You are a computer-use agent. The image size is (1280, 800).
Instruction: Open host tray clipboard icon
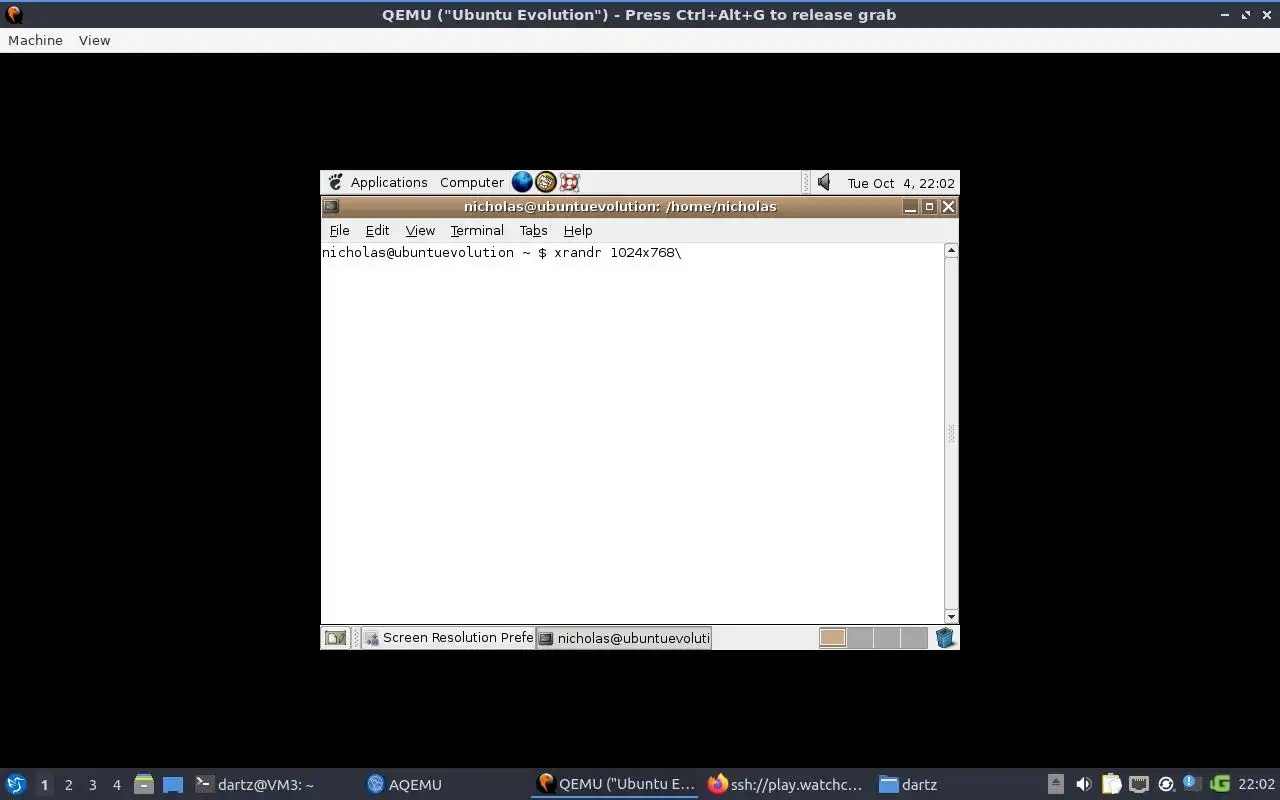click(1111, 784)
